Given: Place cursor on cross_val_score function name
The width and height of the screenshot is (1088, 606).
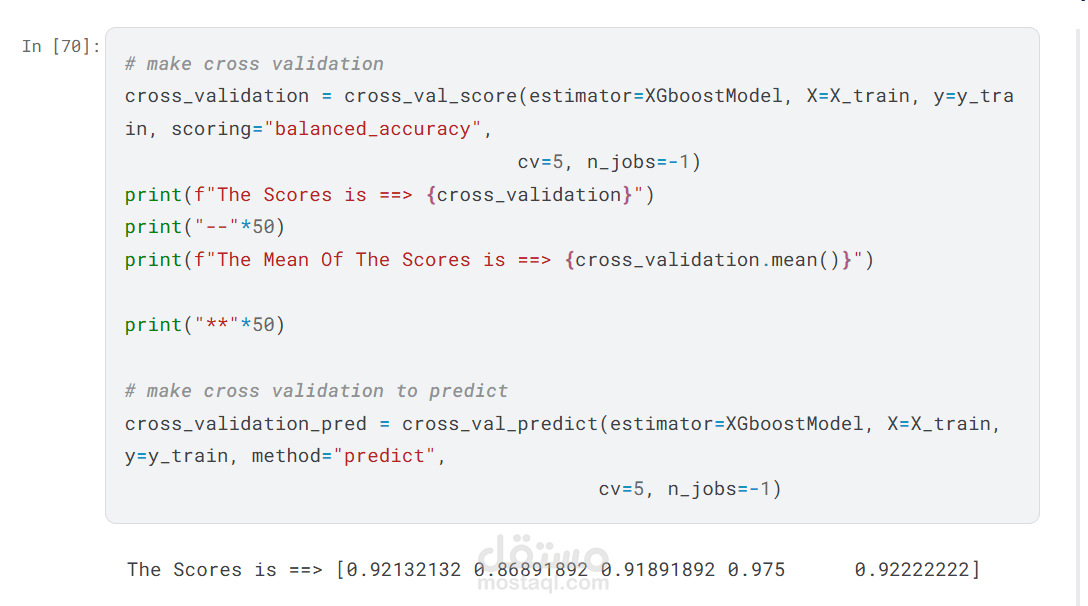Looking at the screenshot, I should tap(430, 96).
